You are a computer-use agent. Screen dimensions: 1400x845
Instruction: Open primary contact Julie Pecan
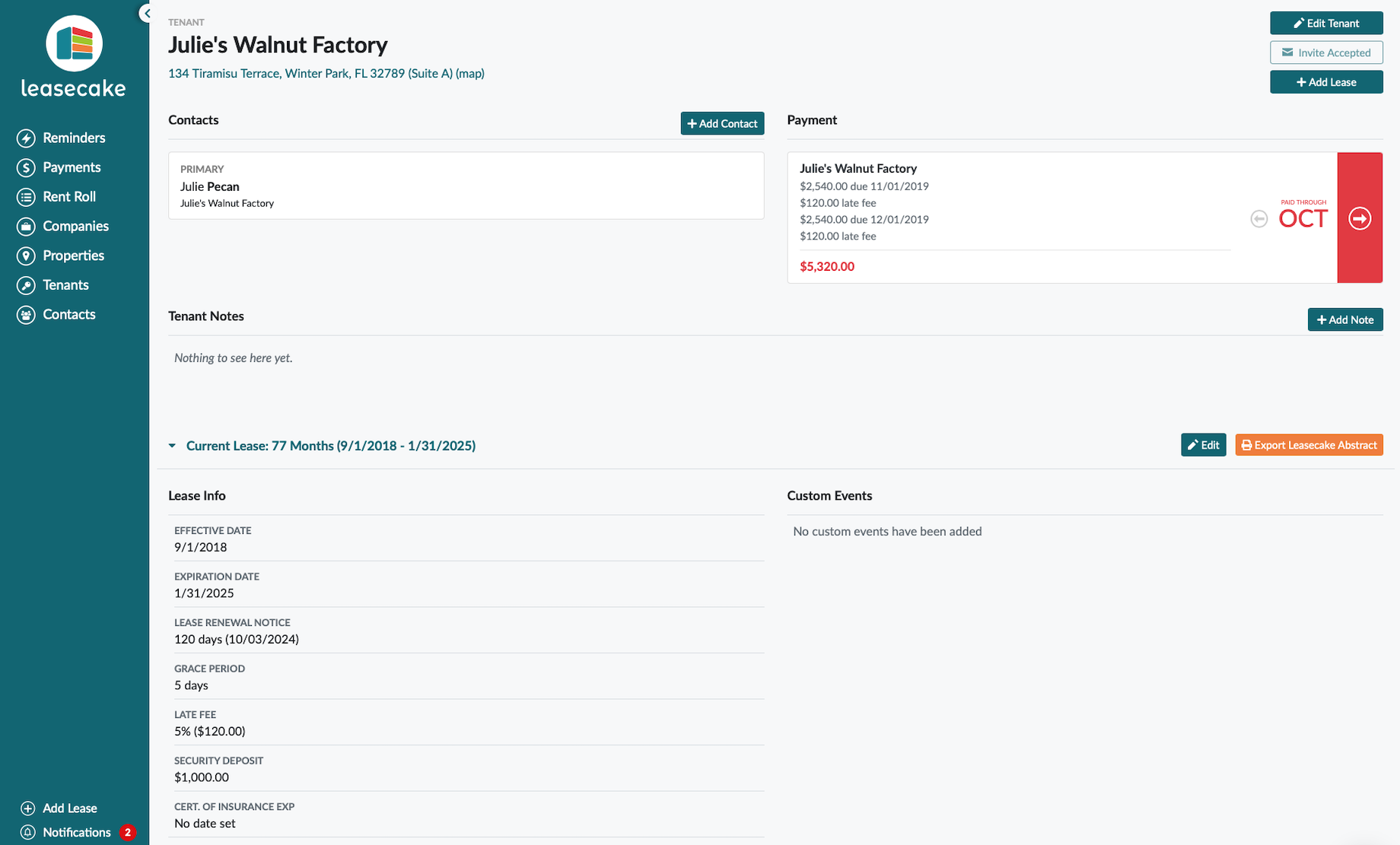pos(209,186)
